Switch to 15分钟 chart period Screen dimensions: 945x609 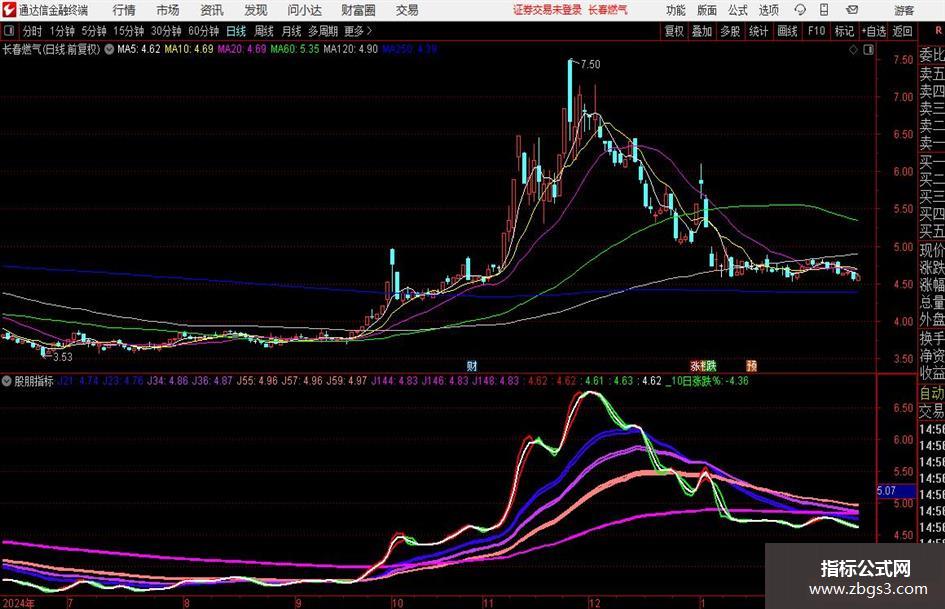pos(128,31)
